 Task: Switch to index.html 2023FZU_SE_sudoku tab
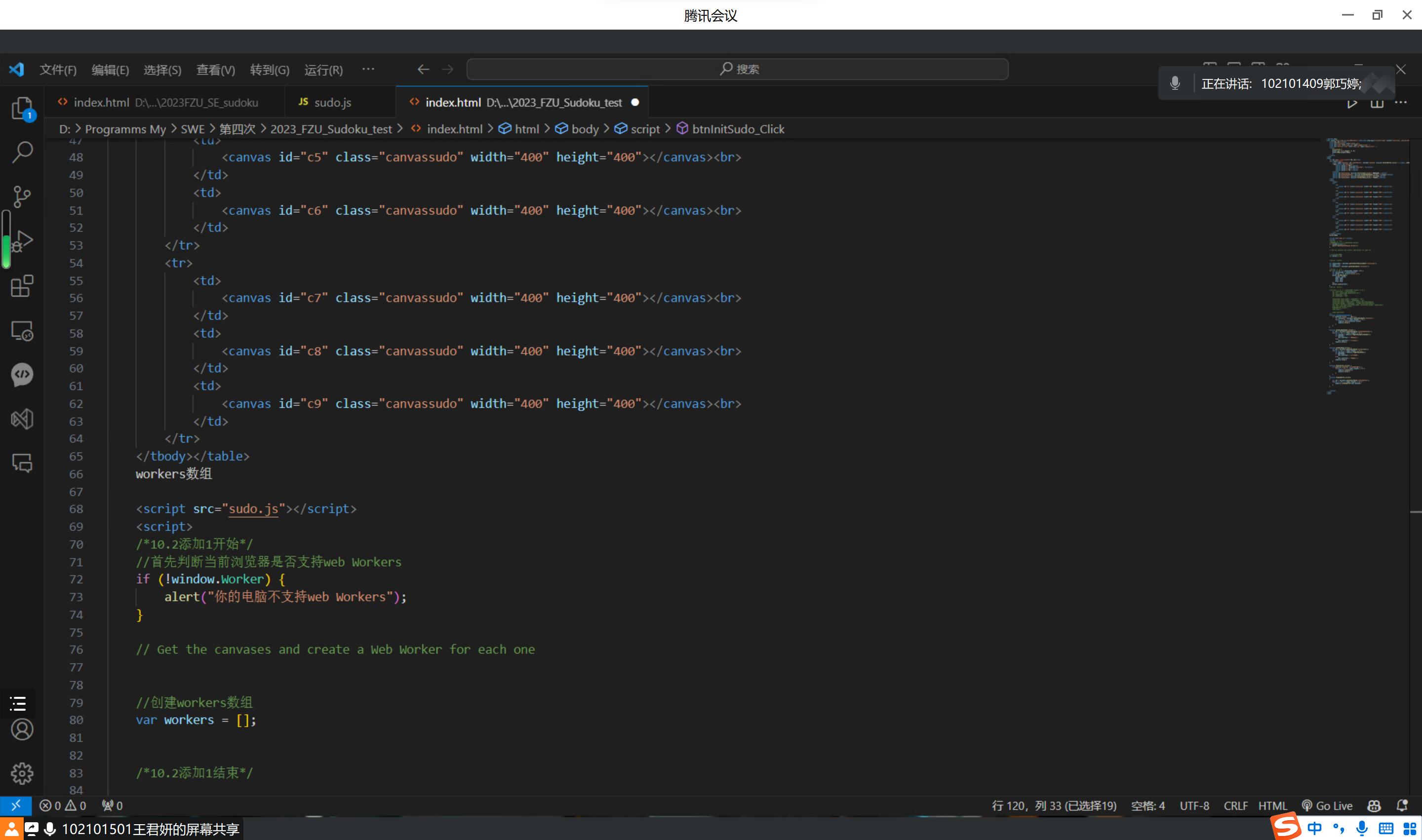(164, 103)
